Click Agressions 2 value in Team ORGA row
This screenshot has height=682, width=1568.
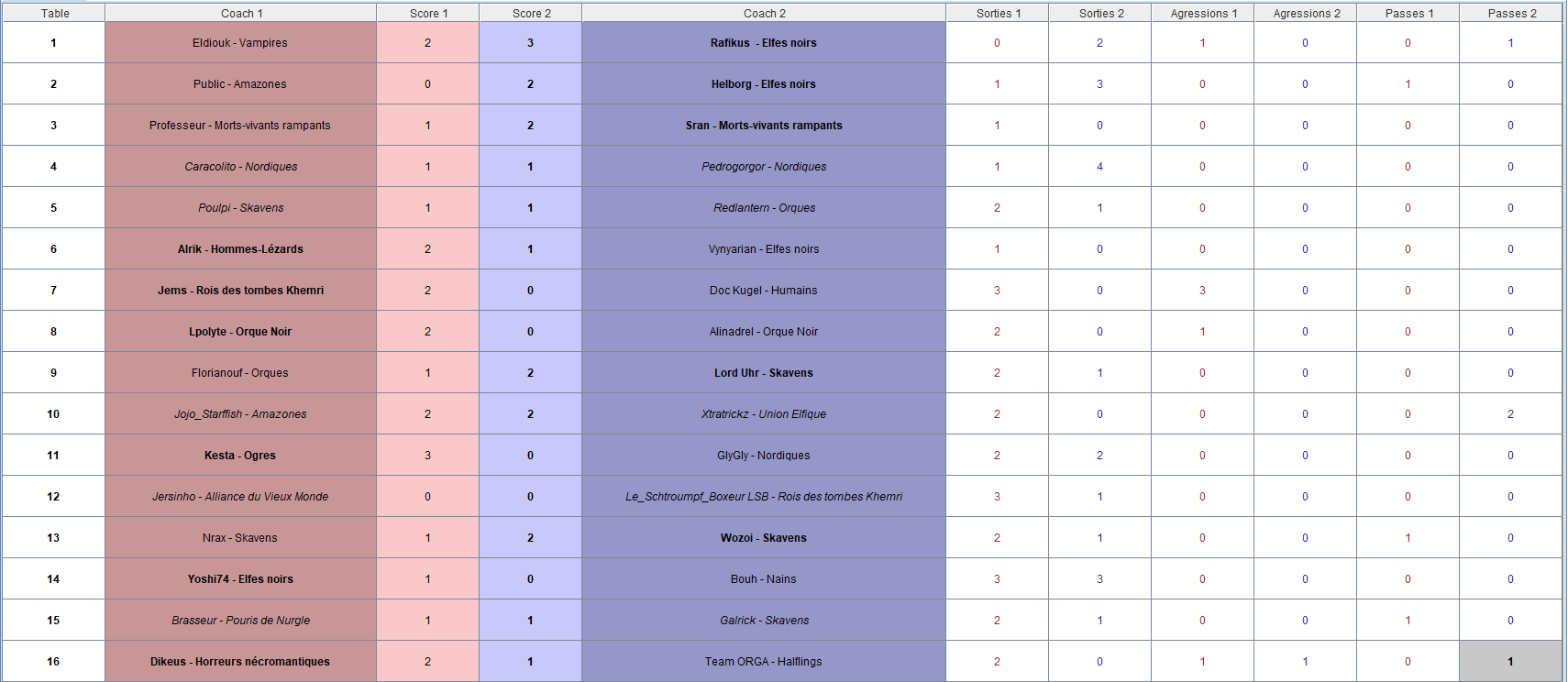[1305, 662]
